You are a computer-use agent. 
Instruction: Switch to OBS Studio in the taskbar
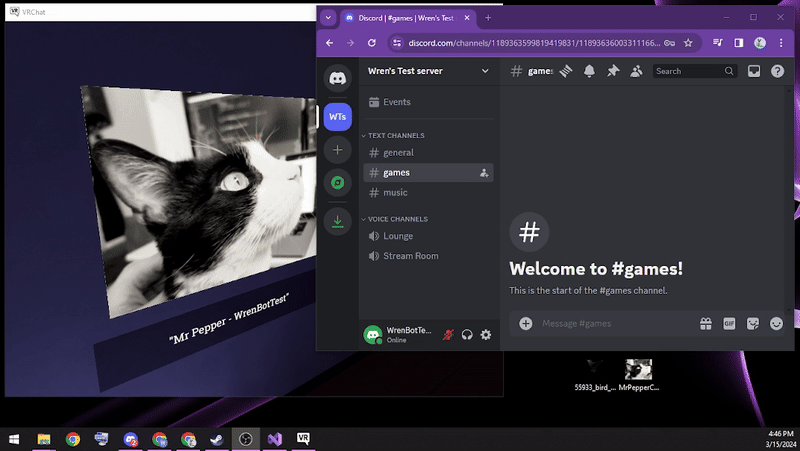[x=245, y=439]
